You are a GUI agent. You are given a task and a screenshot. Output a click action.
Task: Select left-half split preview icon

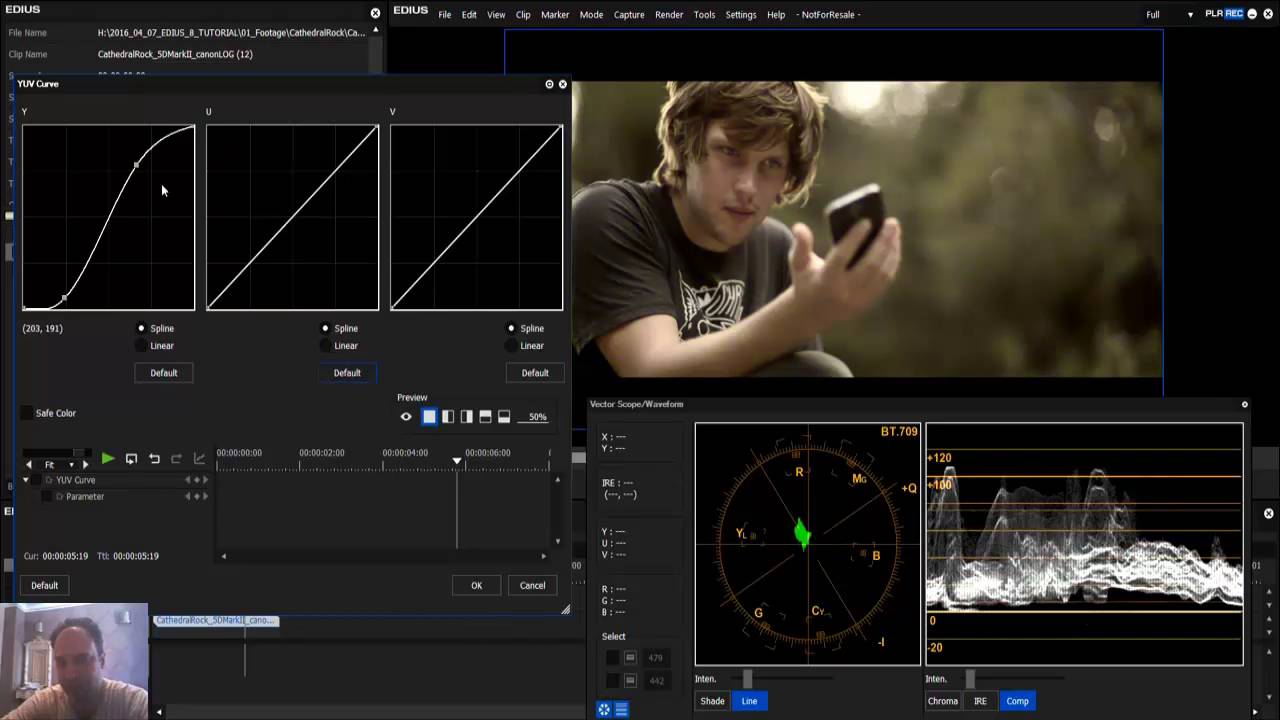[x=448, y=417]
